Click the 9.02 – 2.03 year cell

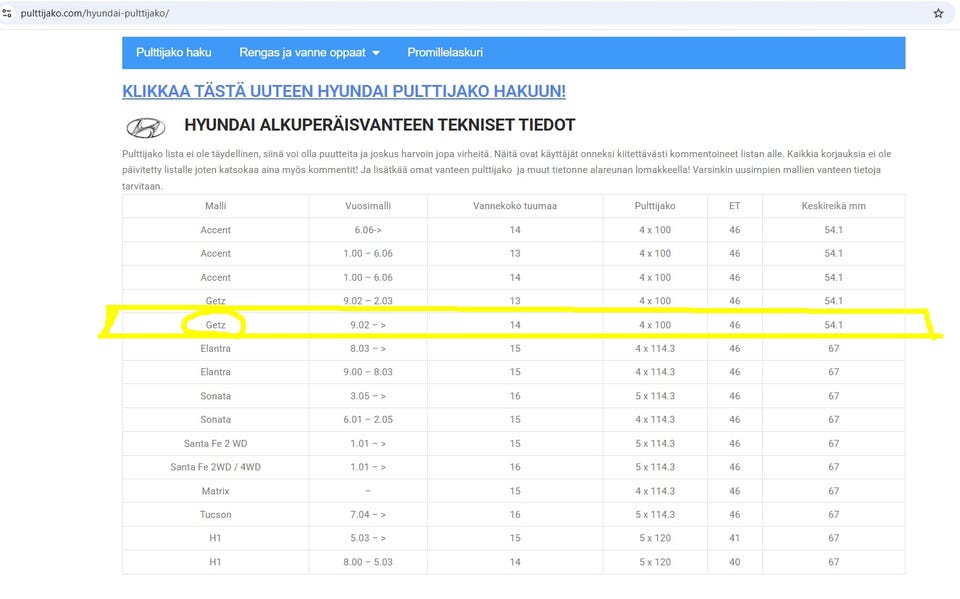pos(368,301)
